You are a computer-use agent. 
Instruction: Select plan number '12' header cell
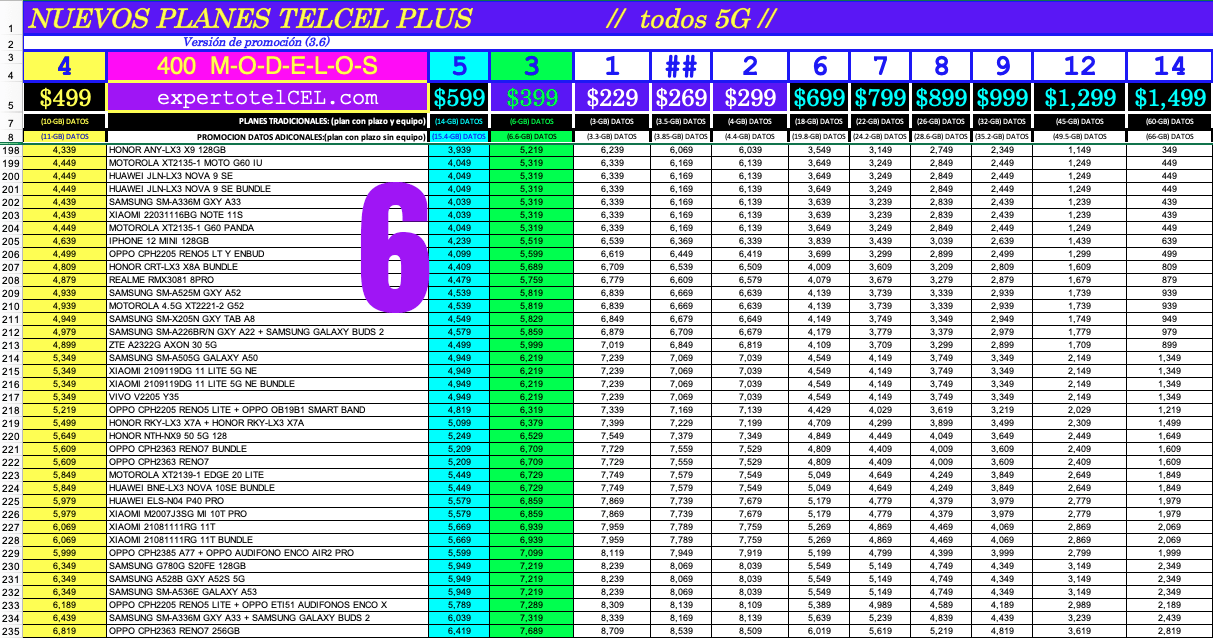[1080, 66]
